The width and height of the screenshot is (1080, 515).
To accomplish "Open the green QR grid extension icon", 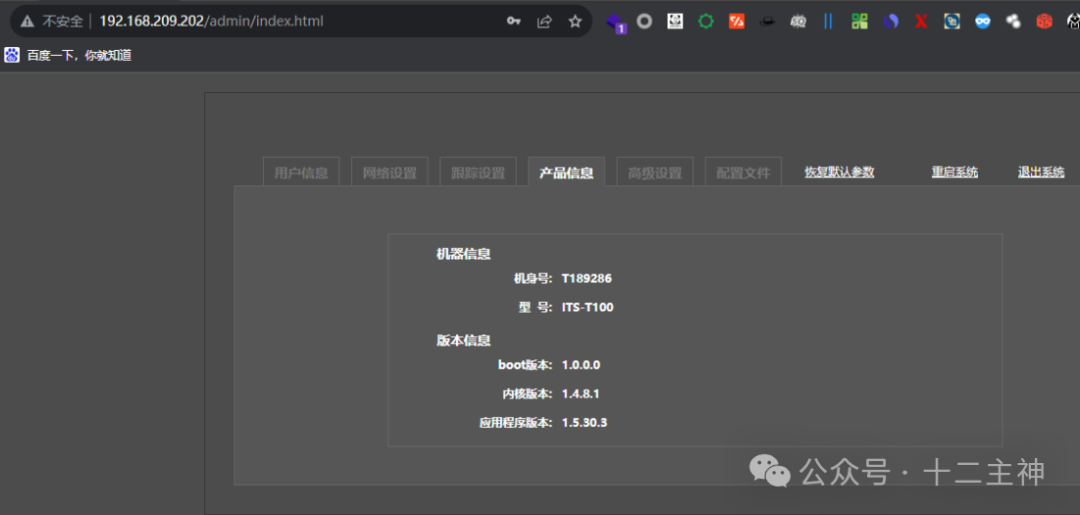I will pyautogui.click(x=860, y=21).
